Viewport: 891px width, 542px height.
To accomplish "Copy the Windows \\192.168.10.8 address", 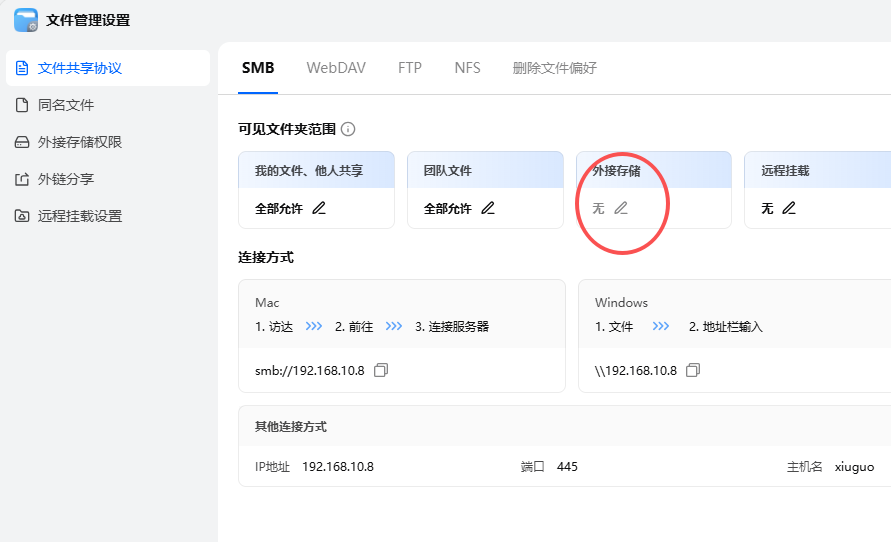I will pos(693,370).
